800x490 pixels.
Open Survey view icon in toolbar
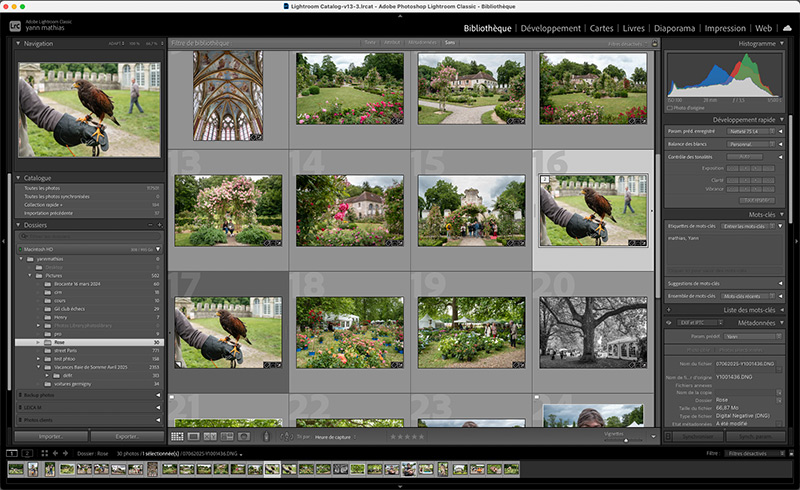pos(227,436)
